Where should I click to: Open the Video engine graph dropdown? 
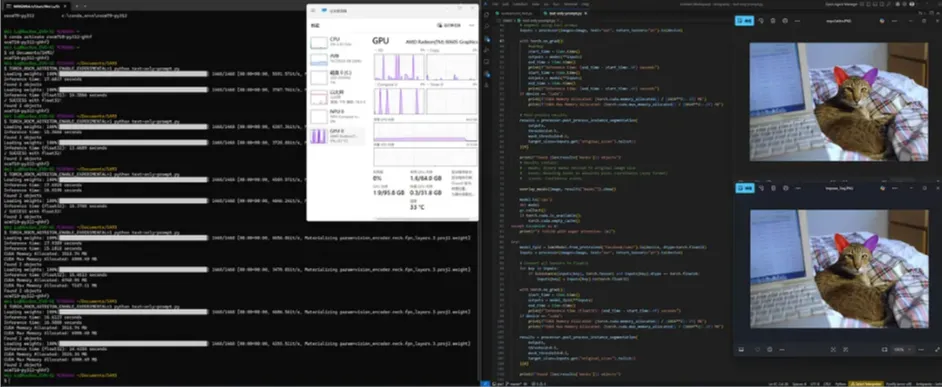[435, 85]
